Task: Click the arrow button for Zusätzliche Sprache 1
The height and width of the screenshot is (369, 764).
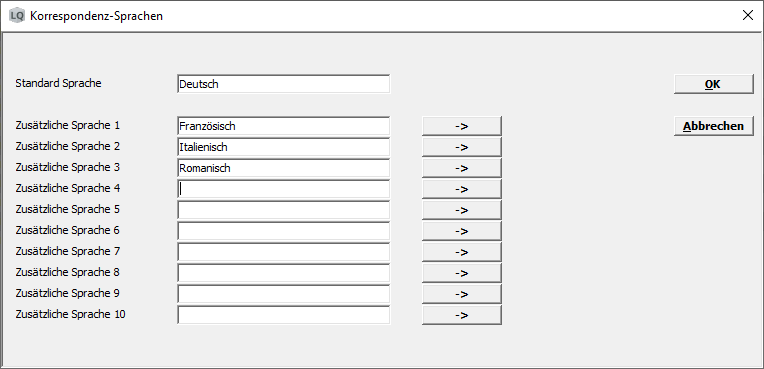Action: coord(461,126)
